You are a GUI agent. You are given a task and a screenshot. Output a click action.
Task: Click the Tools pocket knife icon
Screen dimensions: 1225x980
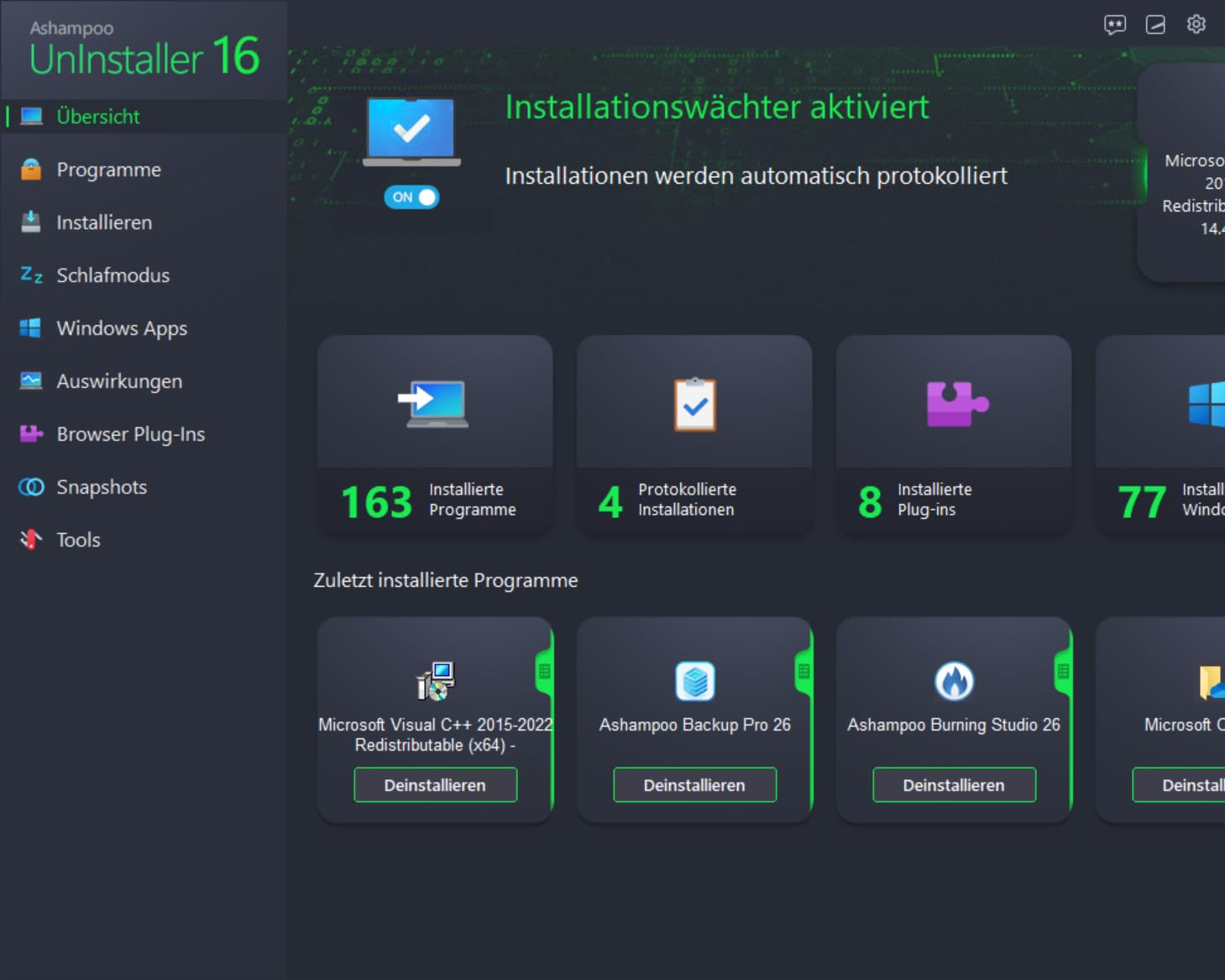click(x=31, y=539)
